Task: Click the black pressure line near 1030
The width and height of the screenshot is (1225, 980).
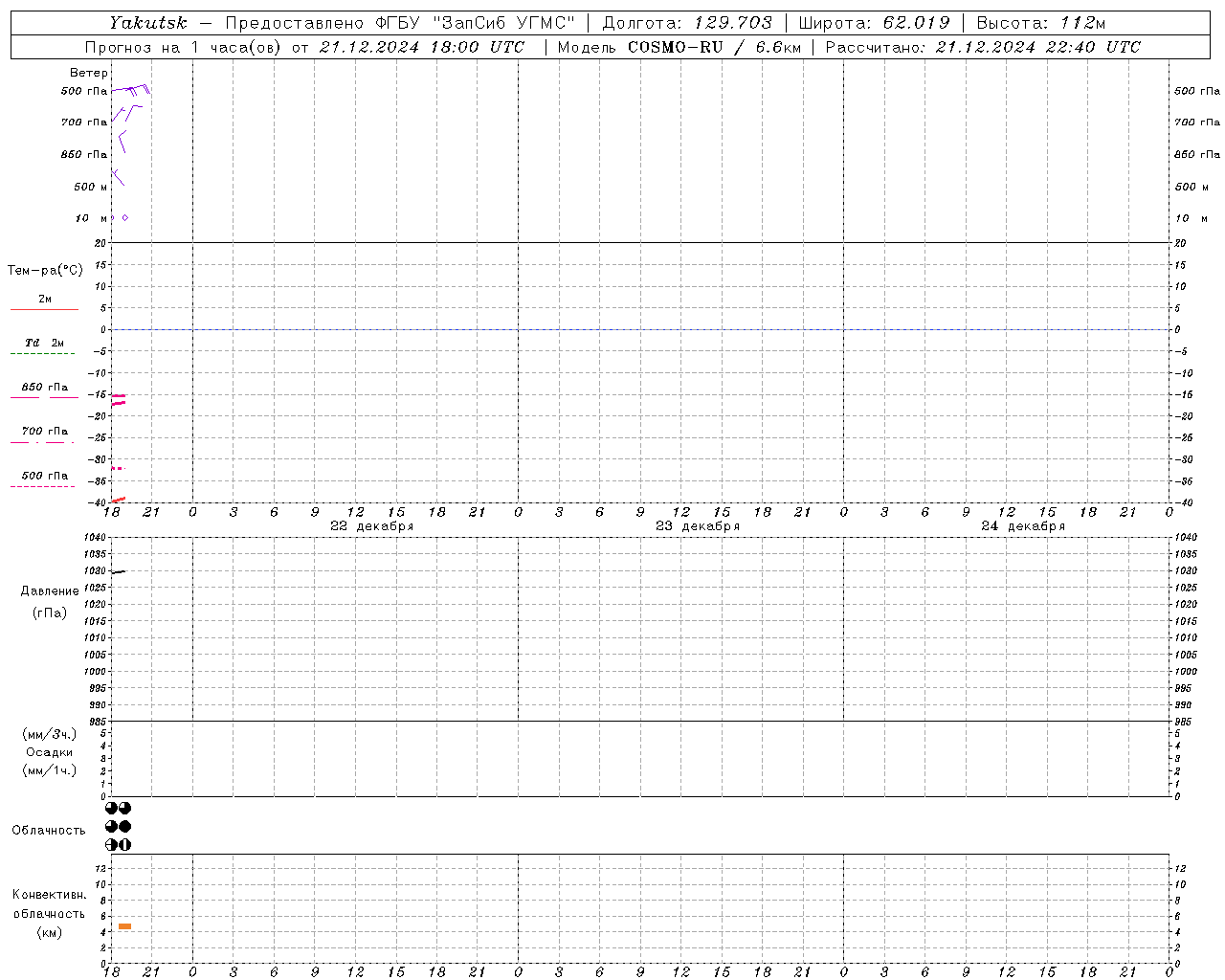Action: [x=119, y=572]
